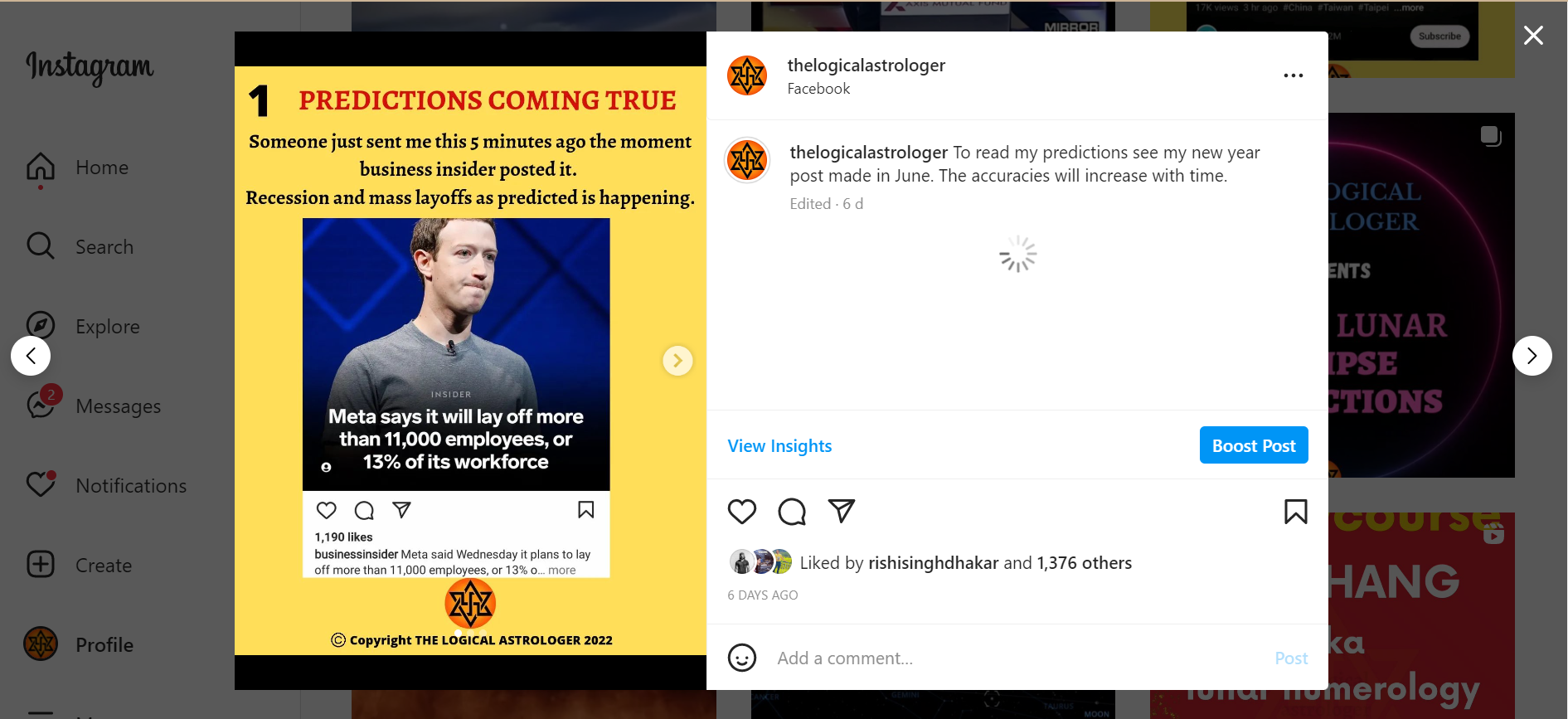The width and height of the screenshot is (1568, 719).
Task: Open Search in the sidebar
Action: point(80,247)
